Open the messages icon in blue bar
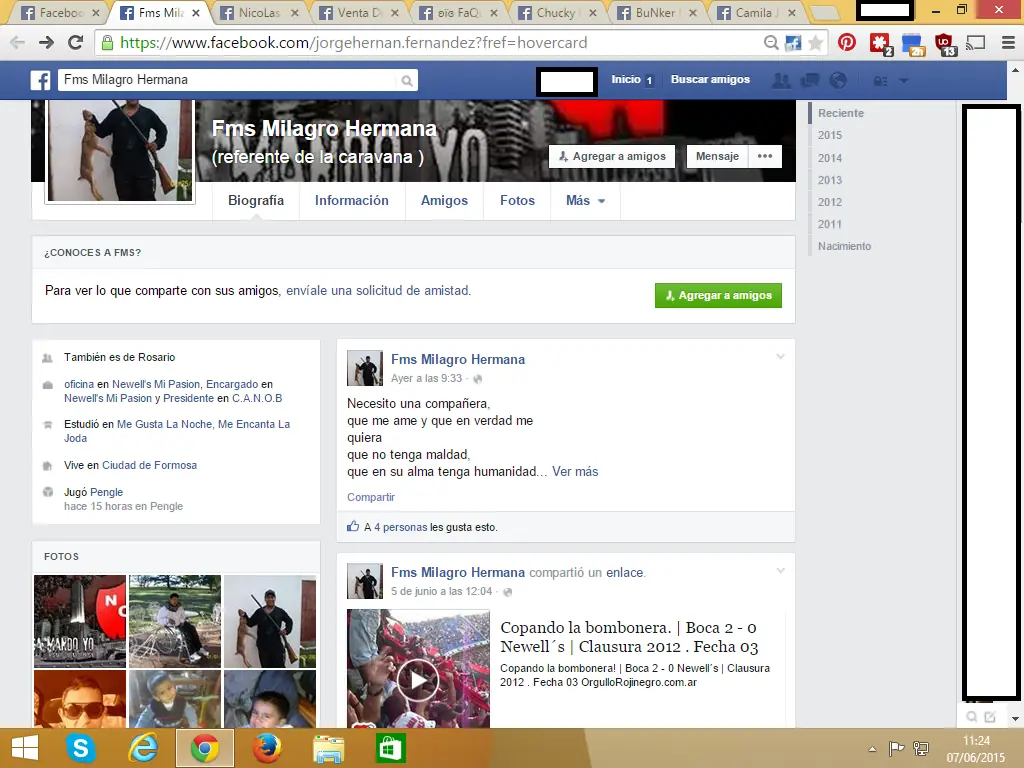 pyautogui.click(x=810, y=80)
